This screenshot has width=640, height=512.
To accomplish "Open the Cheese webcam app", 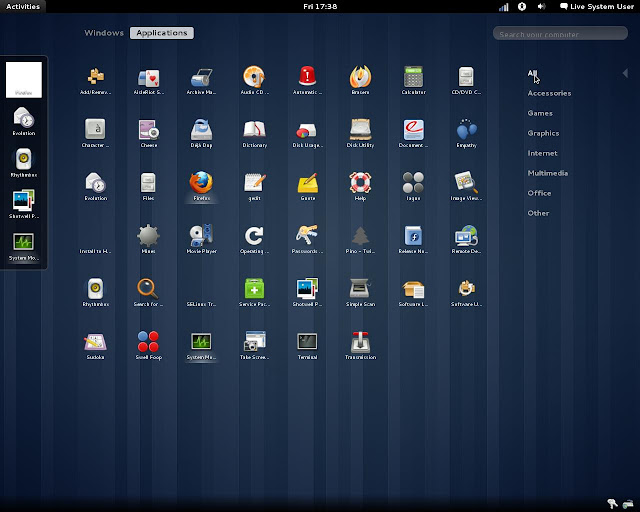I will (149, 129).
